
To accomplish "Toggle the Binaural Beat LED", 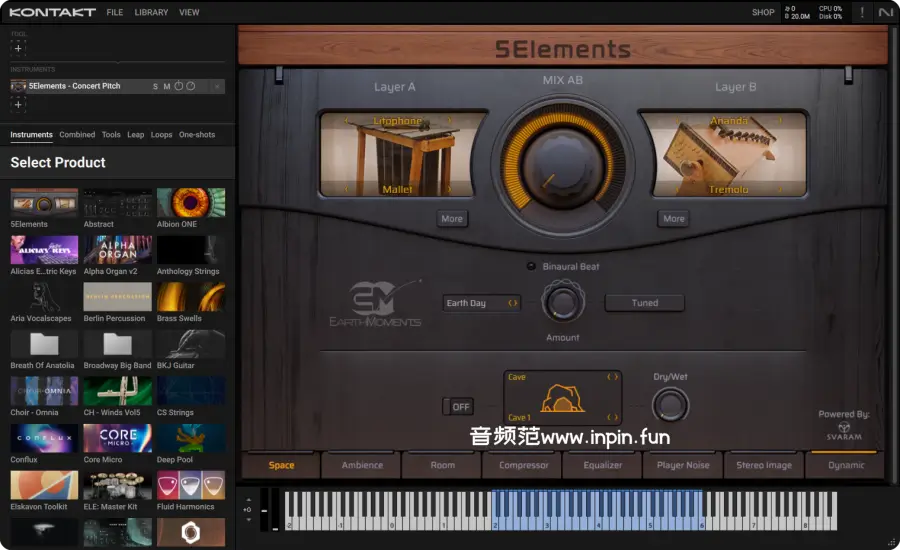I will (531, 266).
